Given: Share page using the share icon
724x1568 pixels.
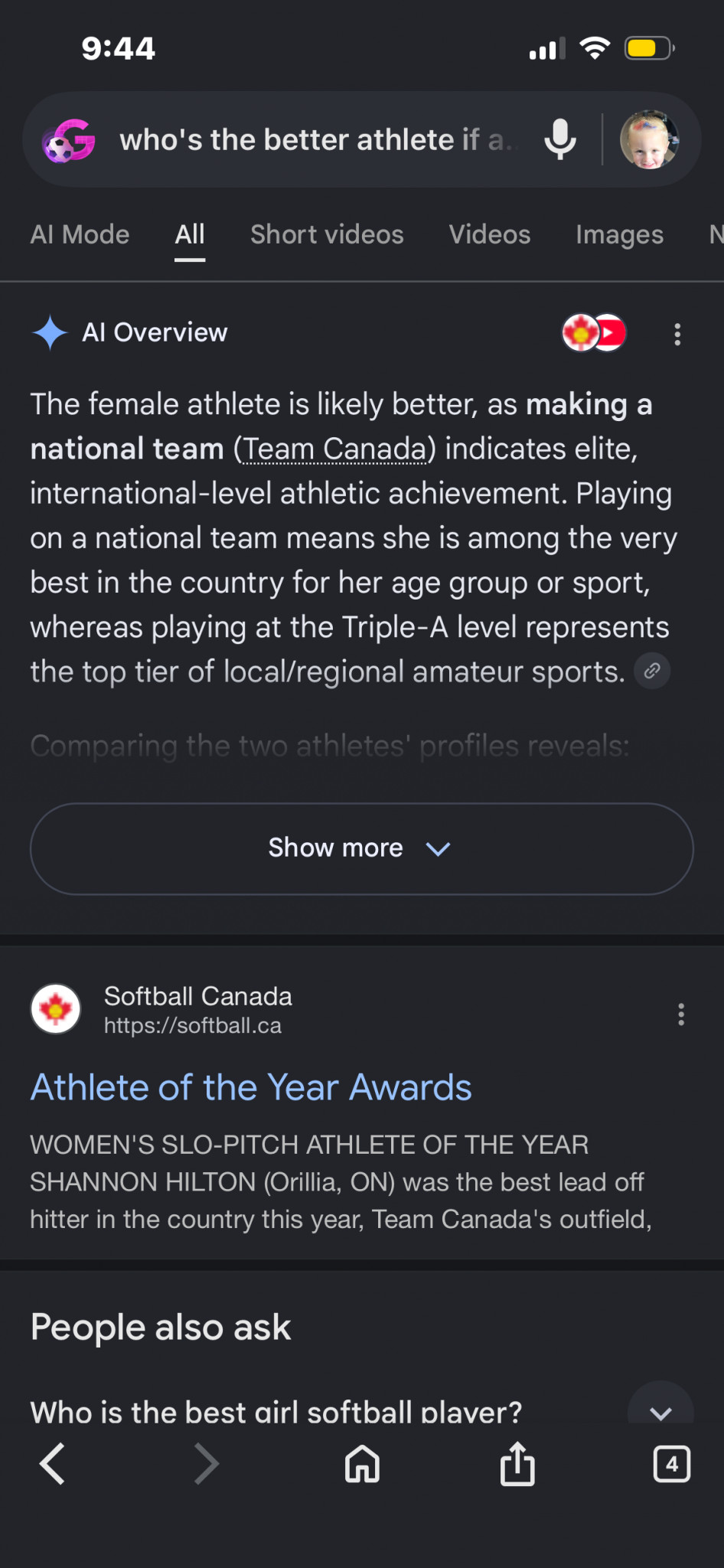Looking at the screenshot, I should [517, 1463].
